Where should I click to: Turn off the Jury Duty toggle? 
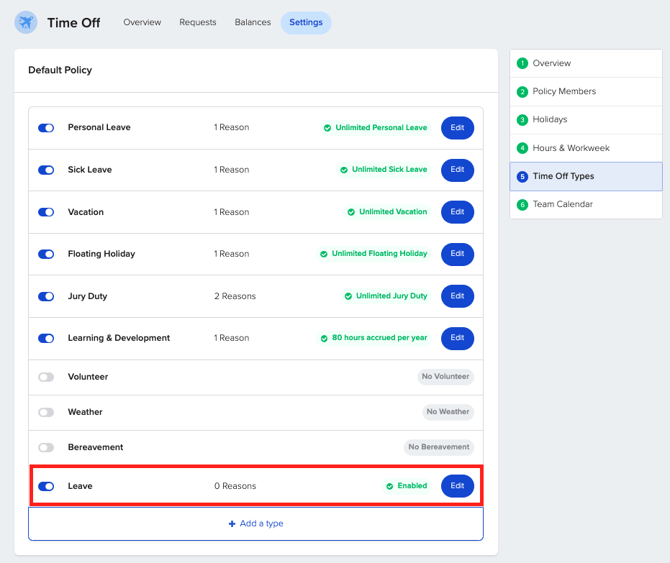46,296
